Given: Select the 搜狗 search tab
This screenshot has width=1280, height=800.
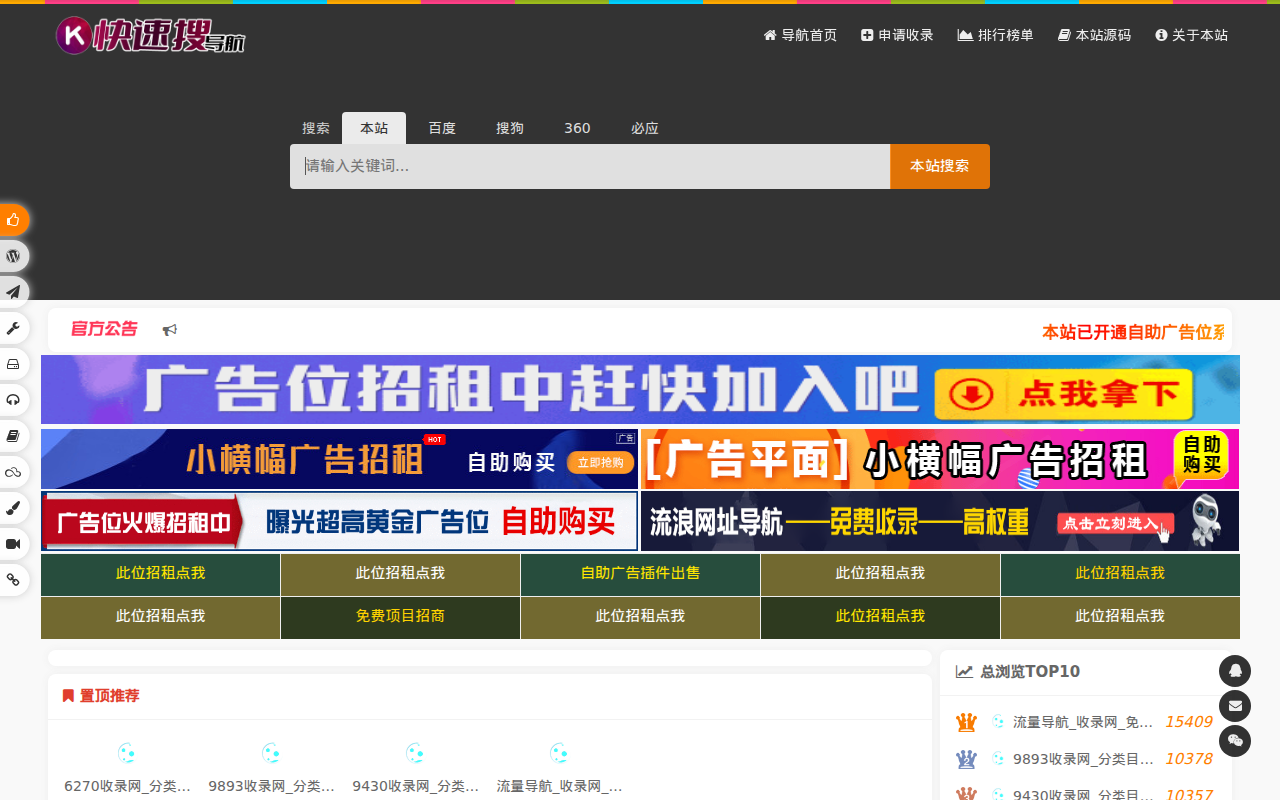Looking at the screenshot, I should 510,128.
